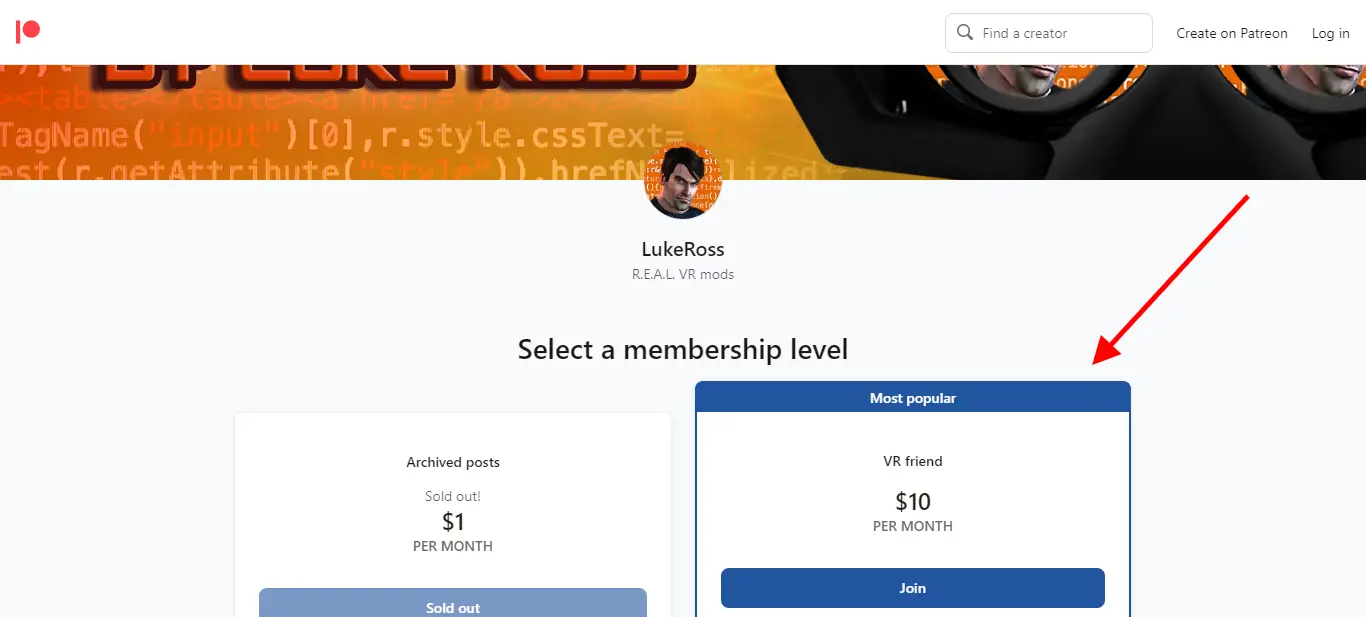
Task: Click the red arrow annotation
Action: (1170, 280)
